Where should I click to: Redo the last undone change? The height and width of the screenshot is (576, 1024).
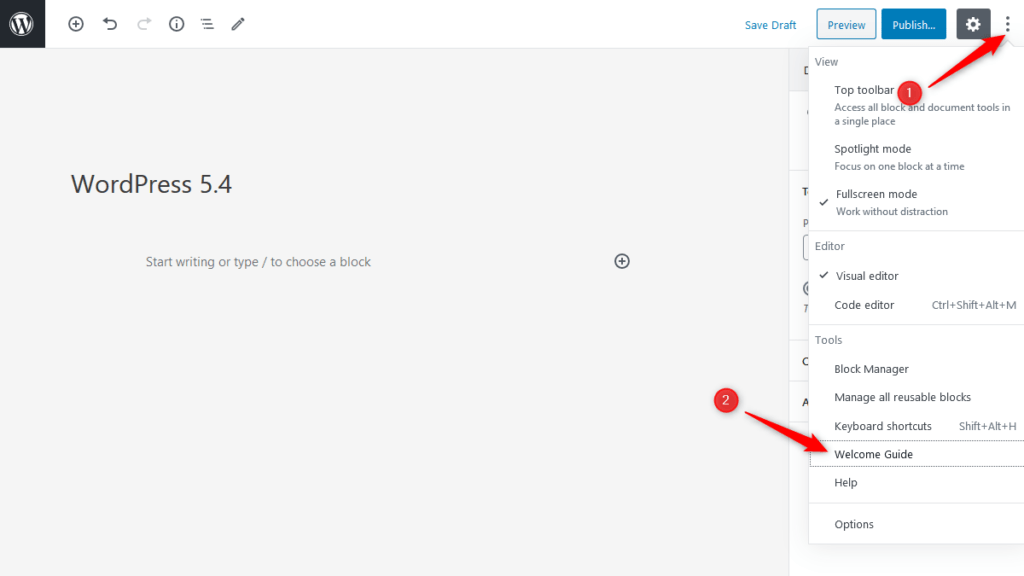pos(144,24)
